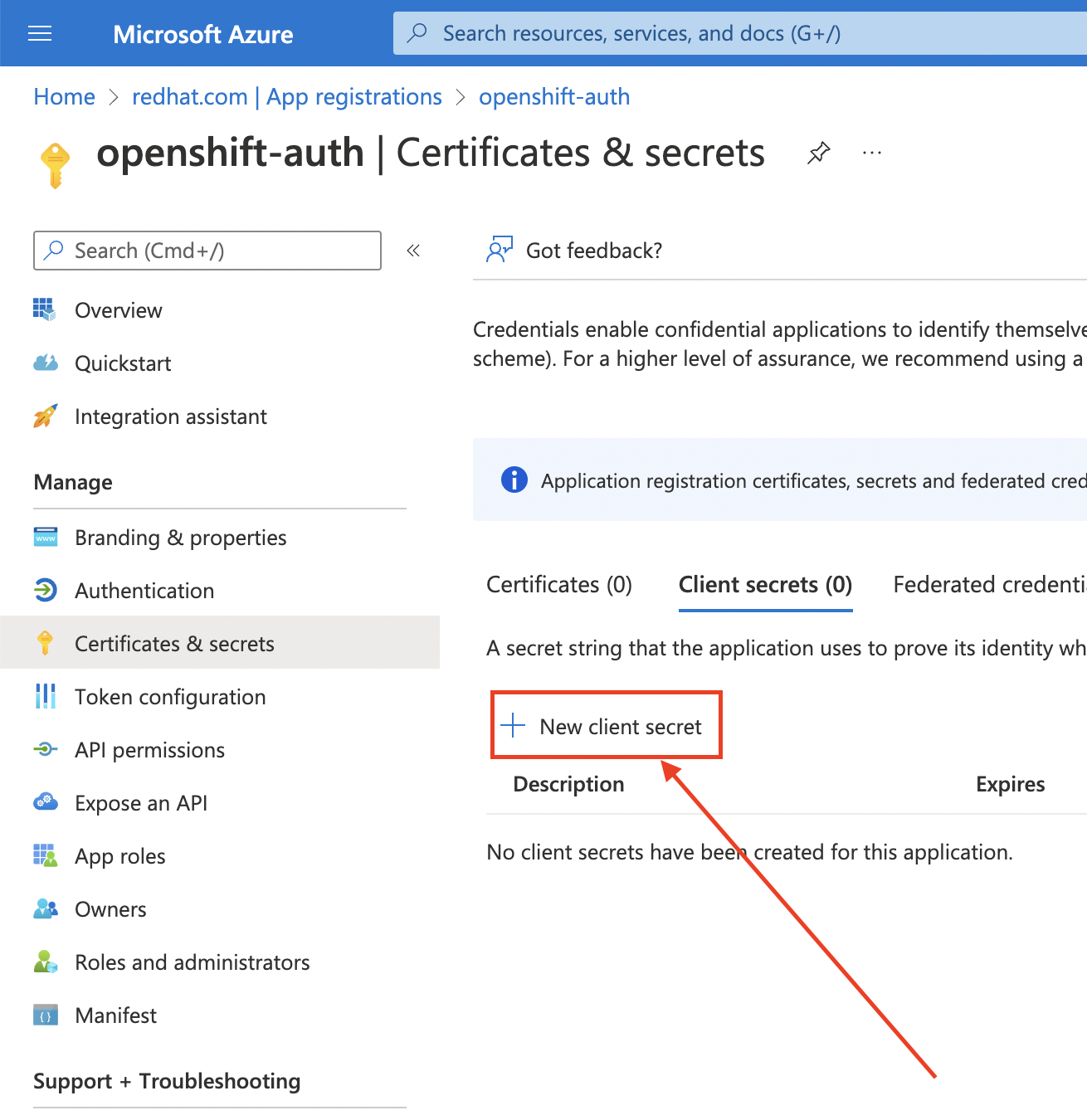Viewport: 1087px width, 1120px height.
Task: Focus the sidebar Search (Cmd+/) field
Action: pyautogui.click(x=216, y=251)
